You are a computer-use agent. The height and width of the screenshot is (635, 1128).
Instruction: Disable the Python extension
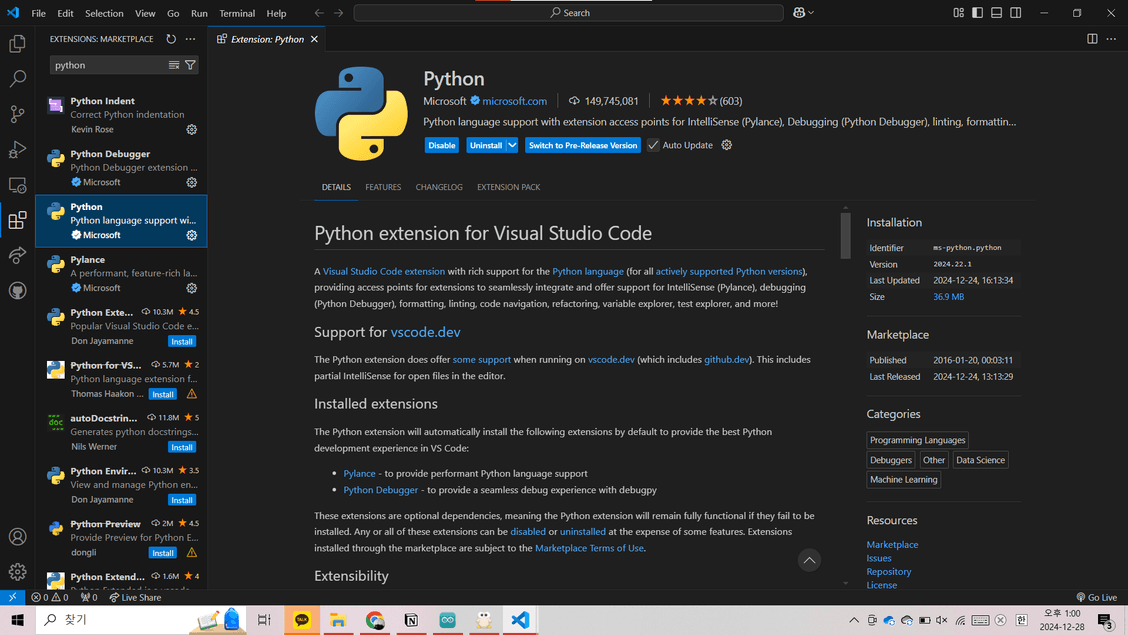point(442,145)
